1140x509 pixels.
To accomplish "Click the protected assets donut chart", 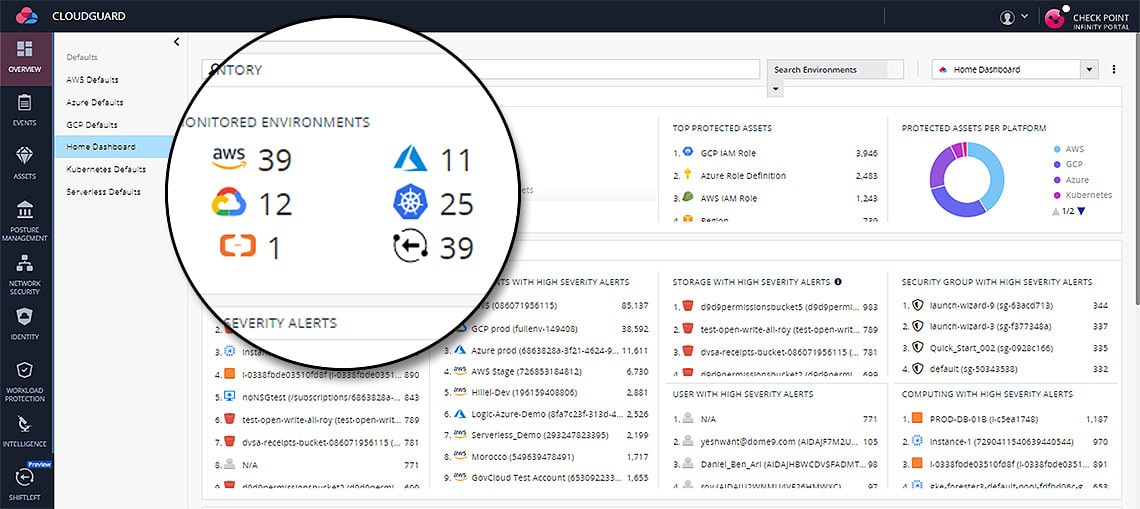I will pyautogui.click(x=967, y=179).
